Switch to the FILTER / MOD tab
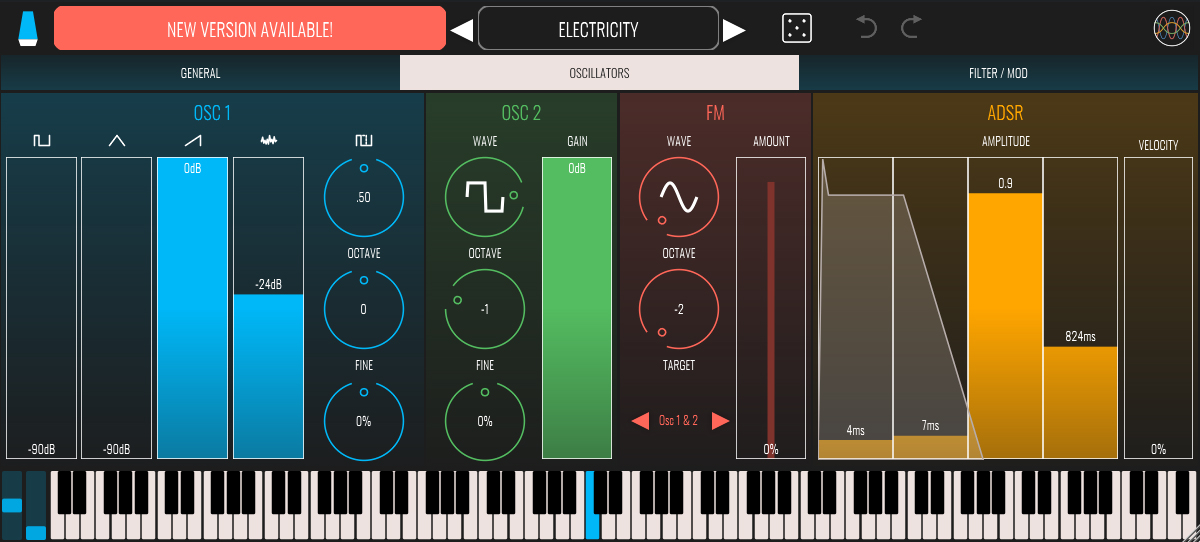 click(x=998, y=73)
